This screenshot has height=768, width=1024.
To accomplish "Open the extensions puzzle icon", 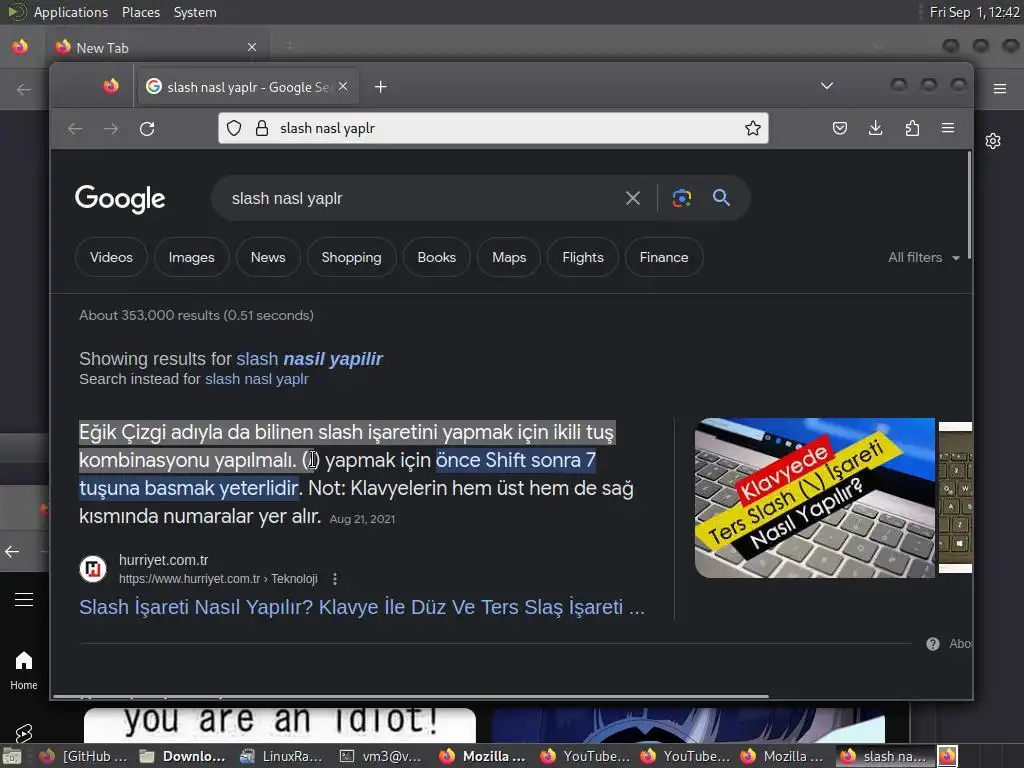I will [x=912, y=128].
